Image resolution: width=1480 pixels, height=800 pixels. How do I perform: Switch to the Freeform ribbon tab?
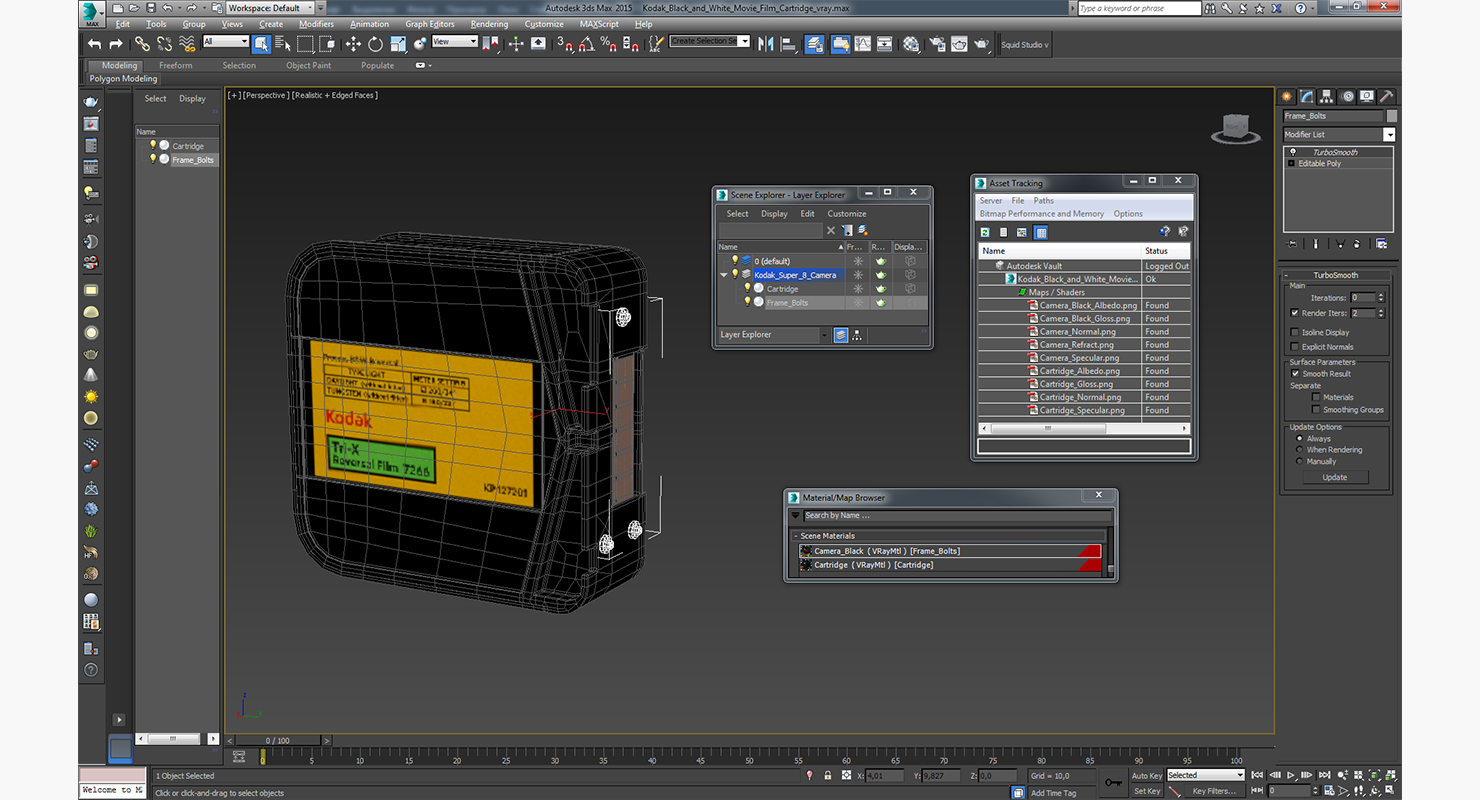point(176,66)
